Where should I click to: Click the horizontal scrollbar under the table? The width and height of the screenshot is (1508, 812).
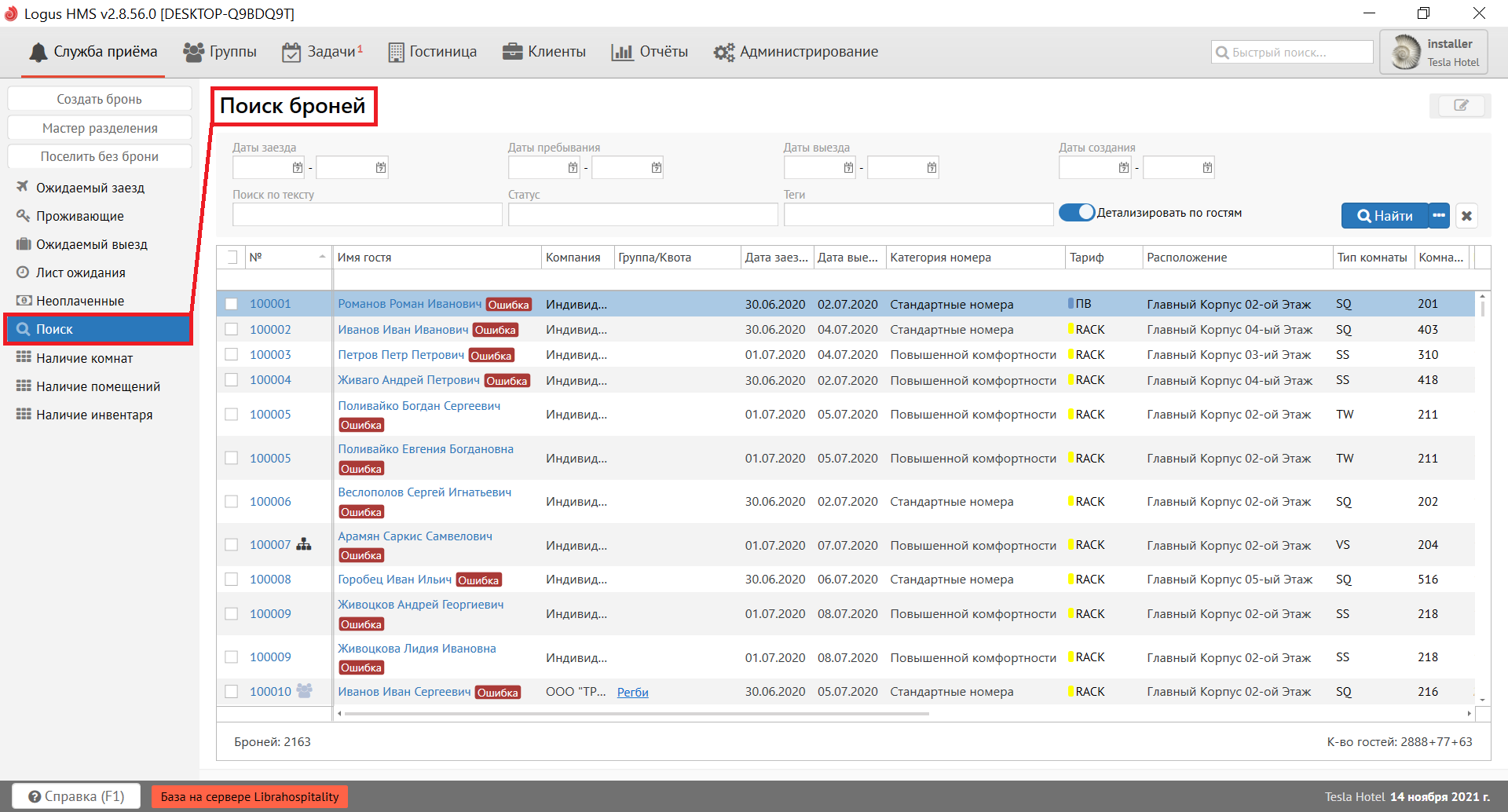click(x=636, y=714)
